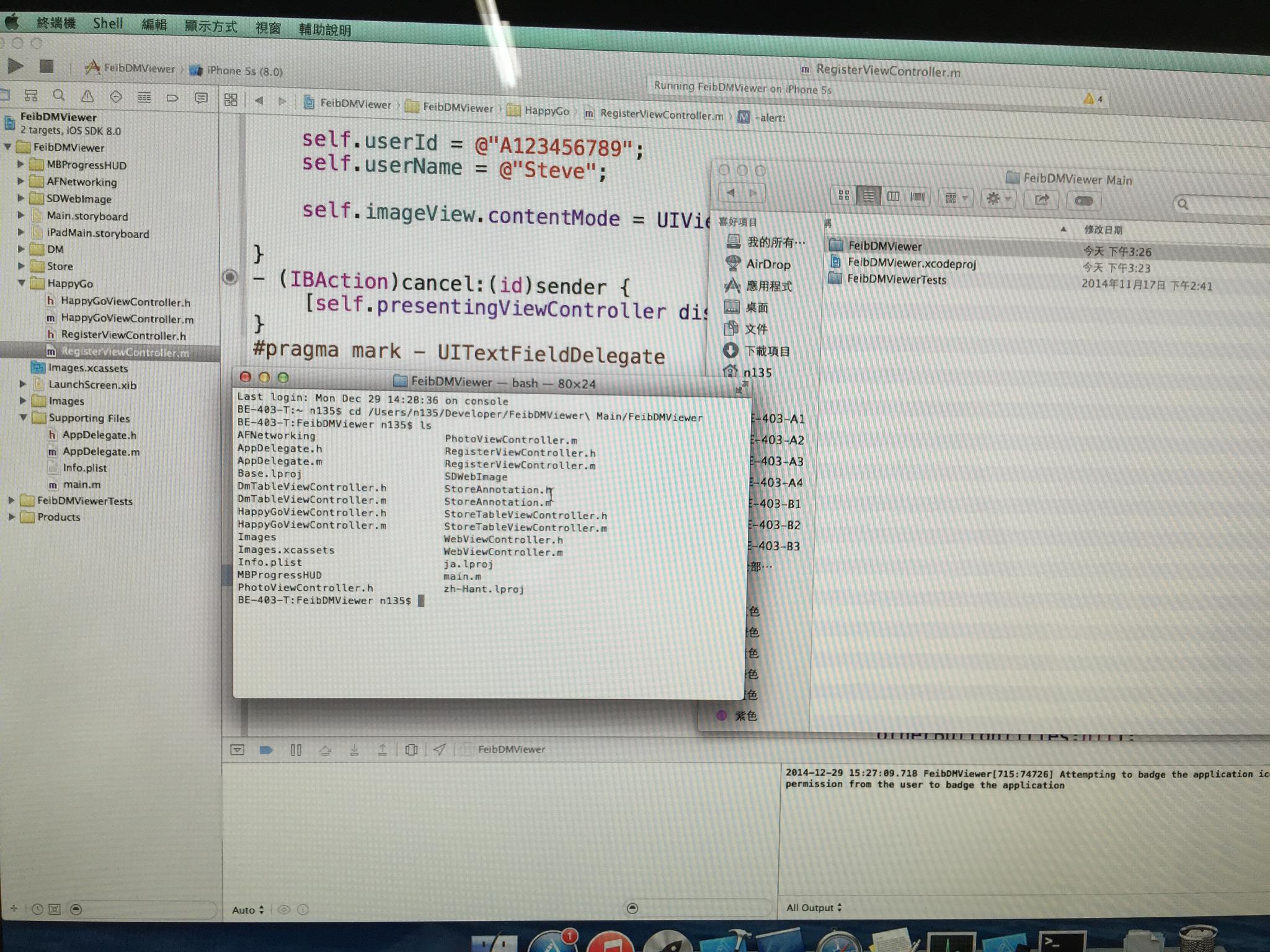This screenshot has width=1270, height=952.
Task: Click the Finder share button
Action: (1042, 199)
